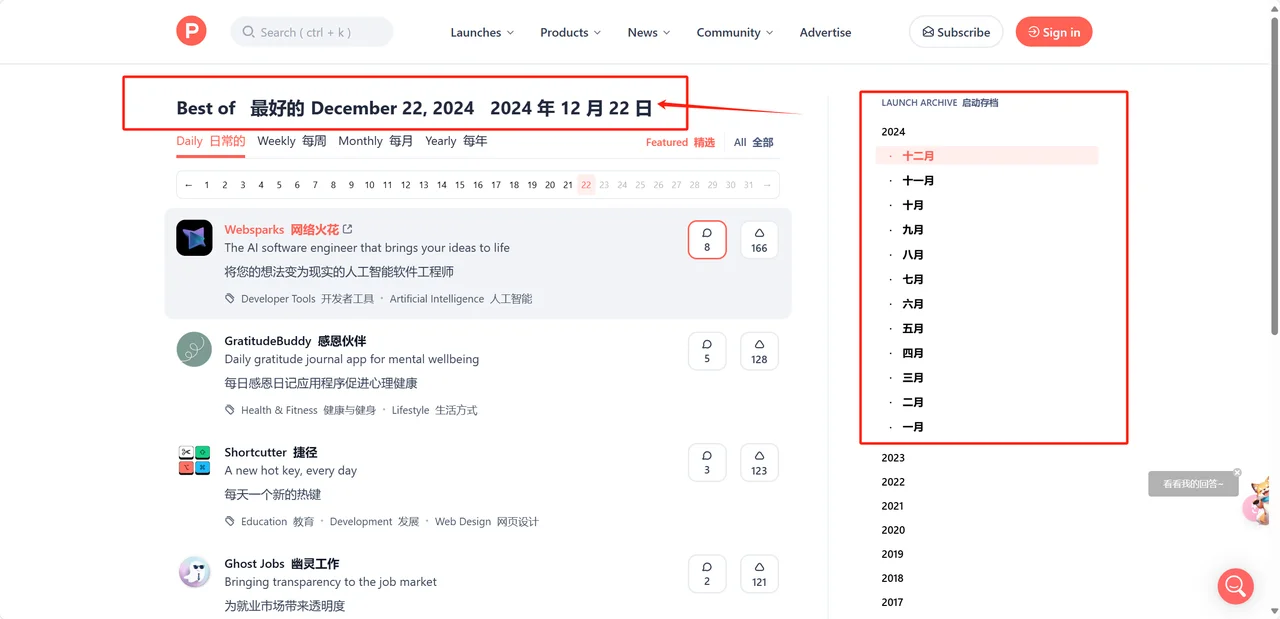Select 十一月 in the launch archive
Image resolution: width=1280 pixels, height=619 pixels.
918,181
